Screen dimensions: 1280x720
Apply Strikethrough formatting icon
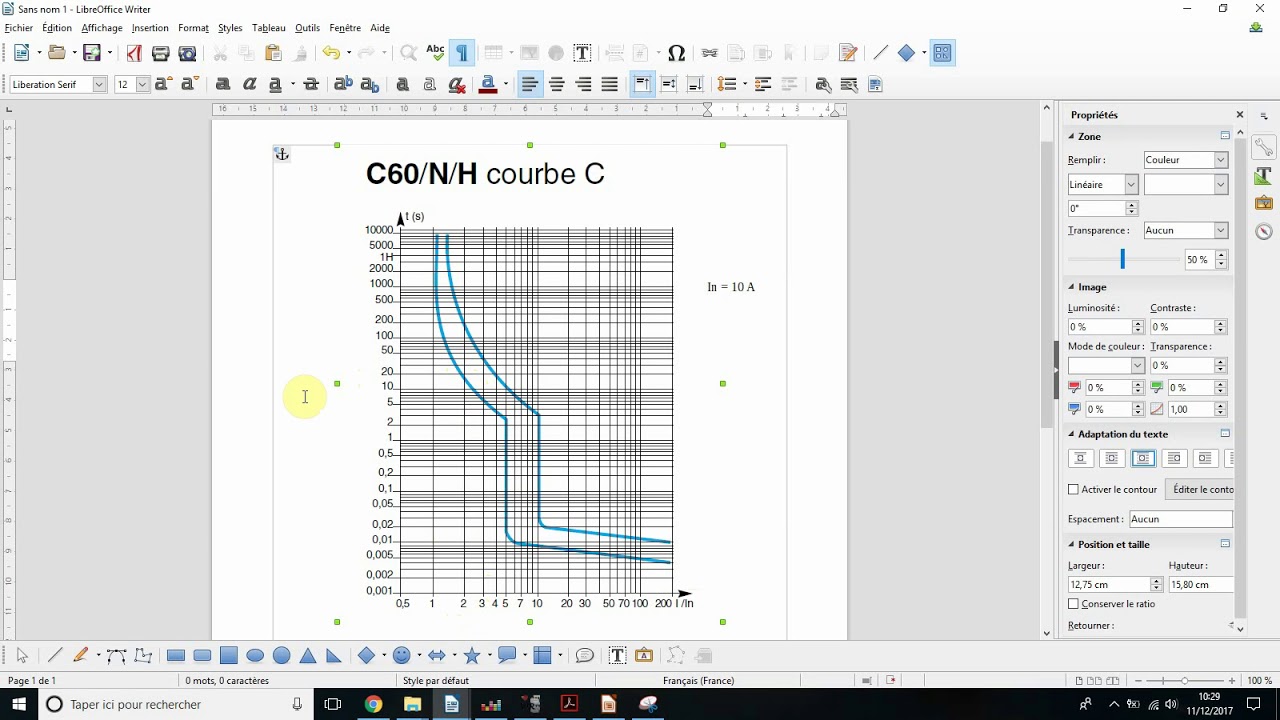[x=311, y=85]
